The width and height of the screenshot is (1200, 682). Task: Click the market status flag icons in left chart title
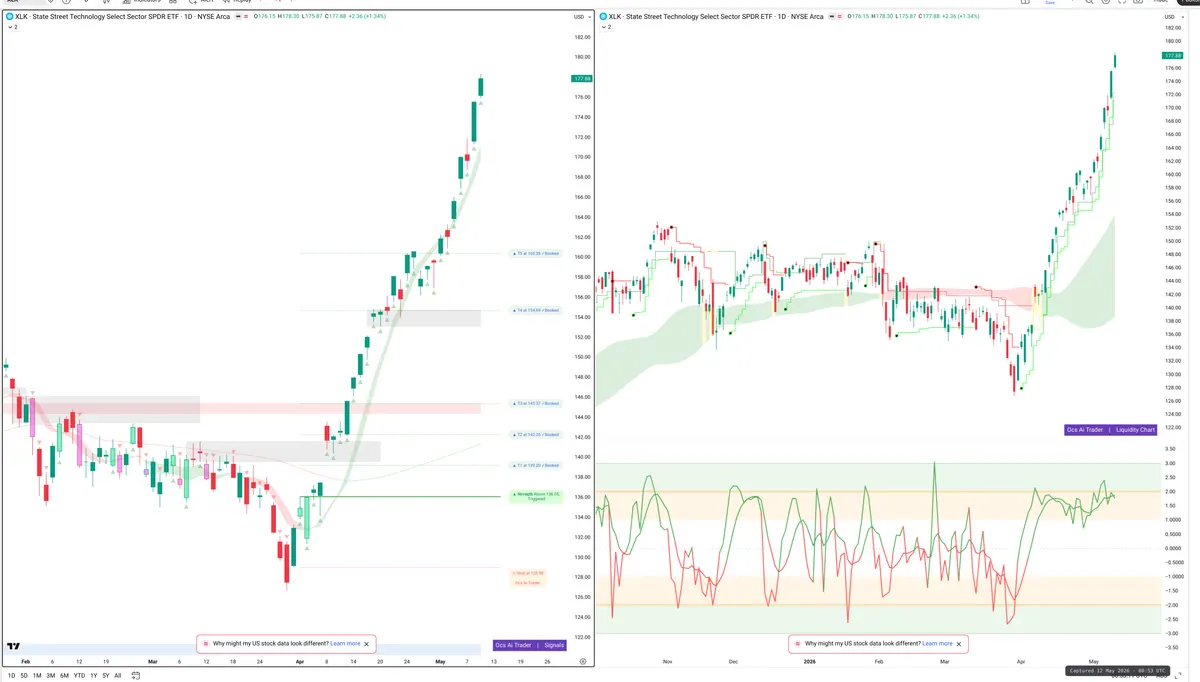241,17
